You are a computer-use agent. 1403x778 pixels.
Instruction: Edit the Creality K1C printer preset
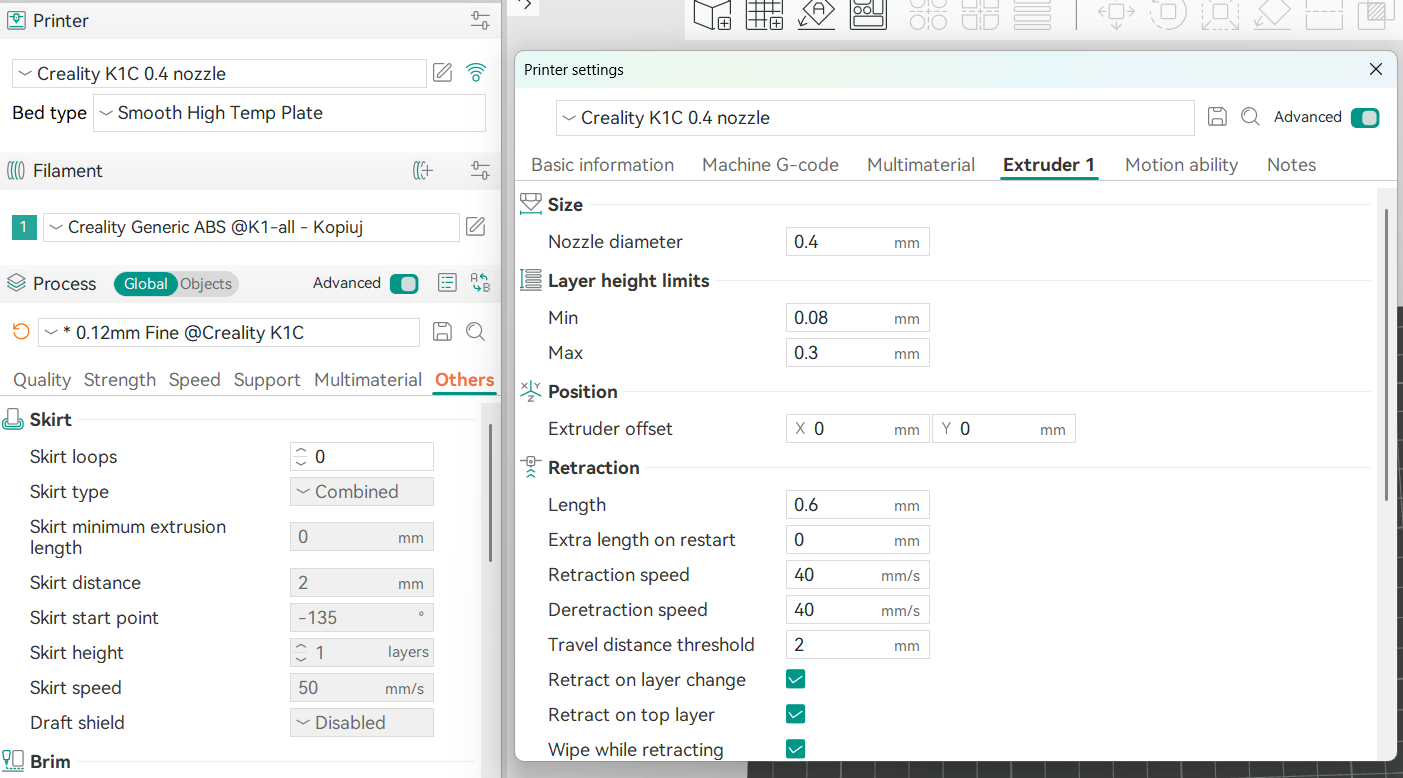(442, 72)
